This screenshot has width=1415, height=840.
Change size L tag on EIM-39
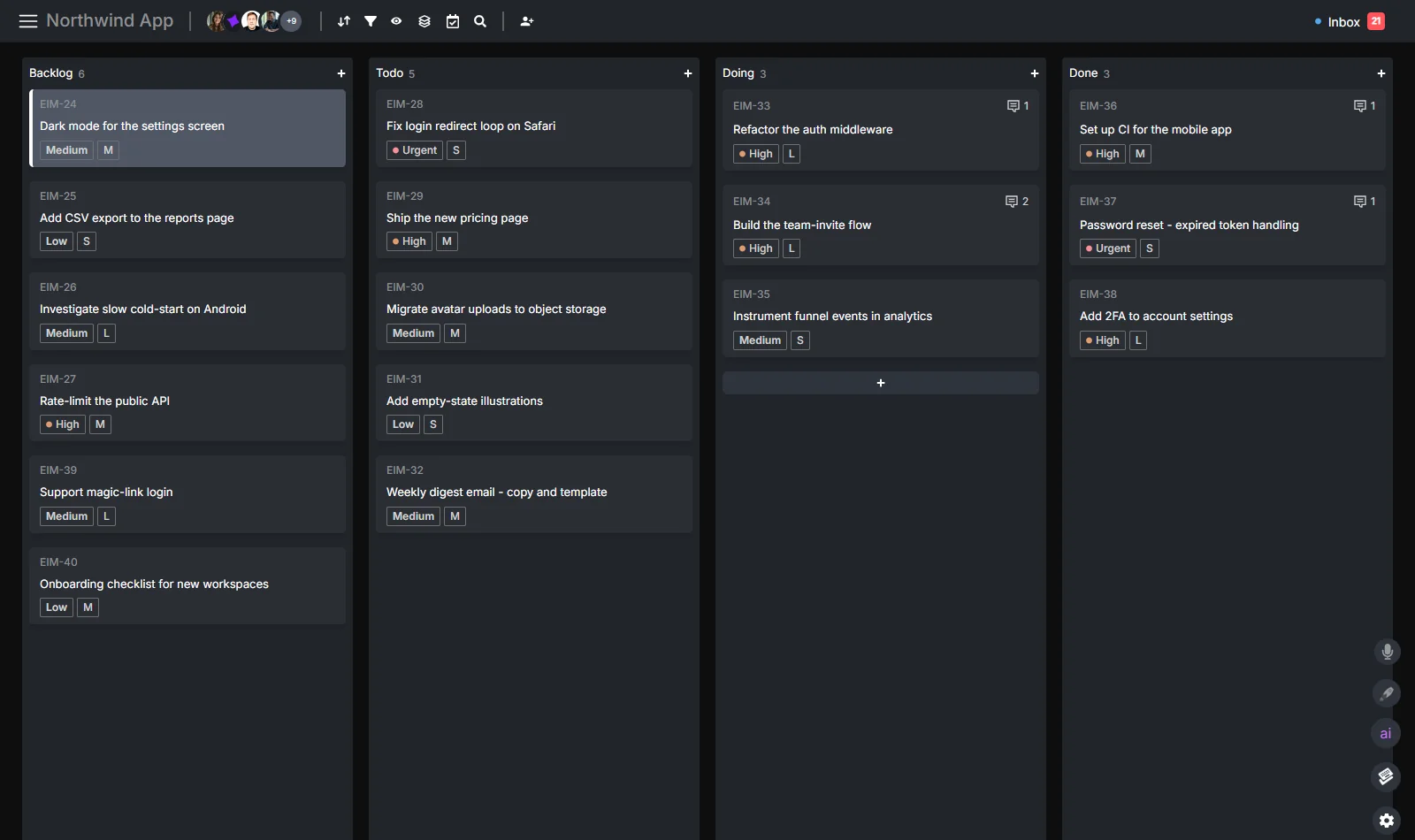tap(106, 516)
